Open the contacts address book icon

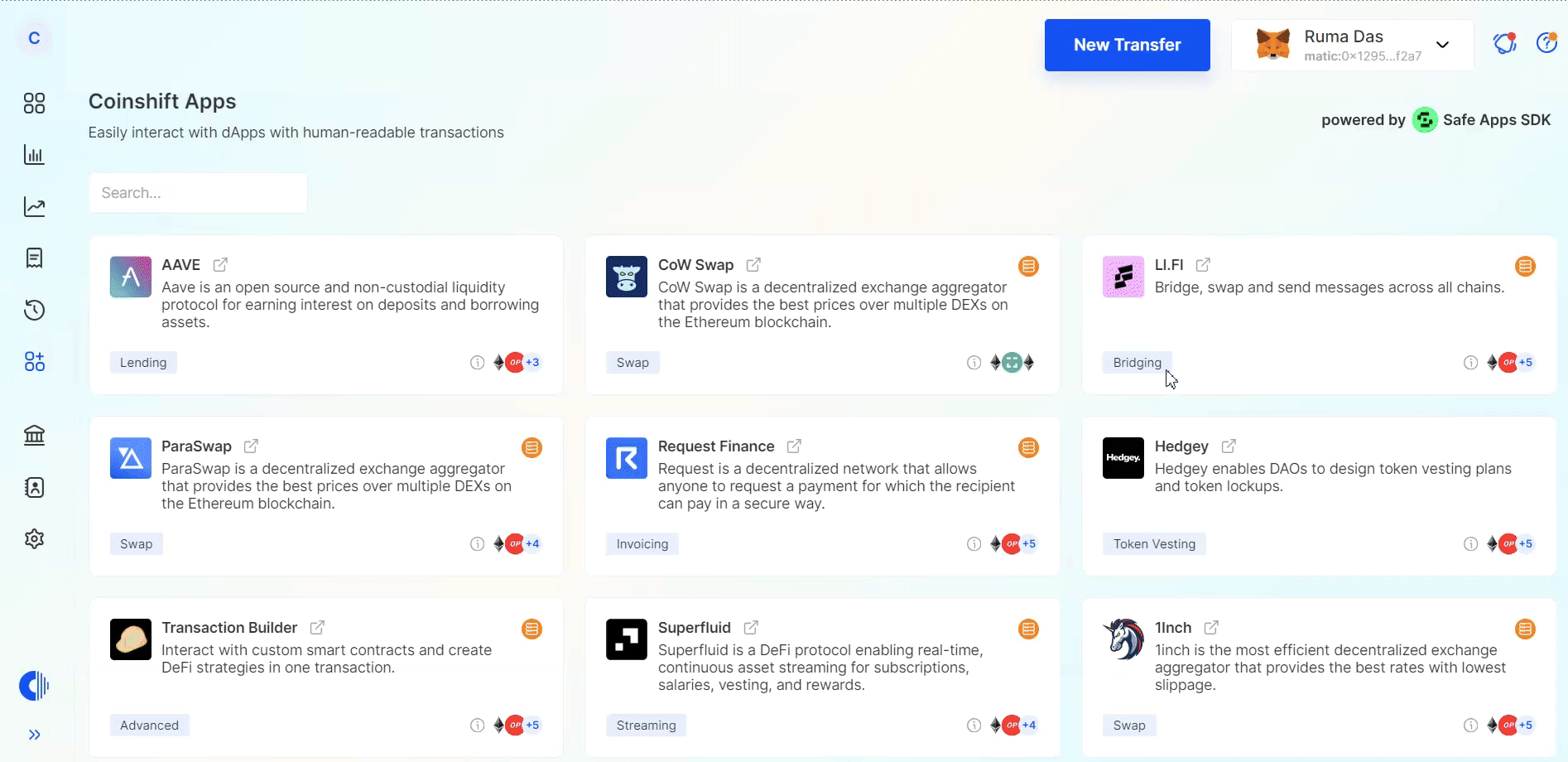click(x=34, y=487)
